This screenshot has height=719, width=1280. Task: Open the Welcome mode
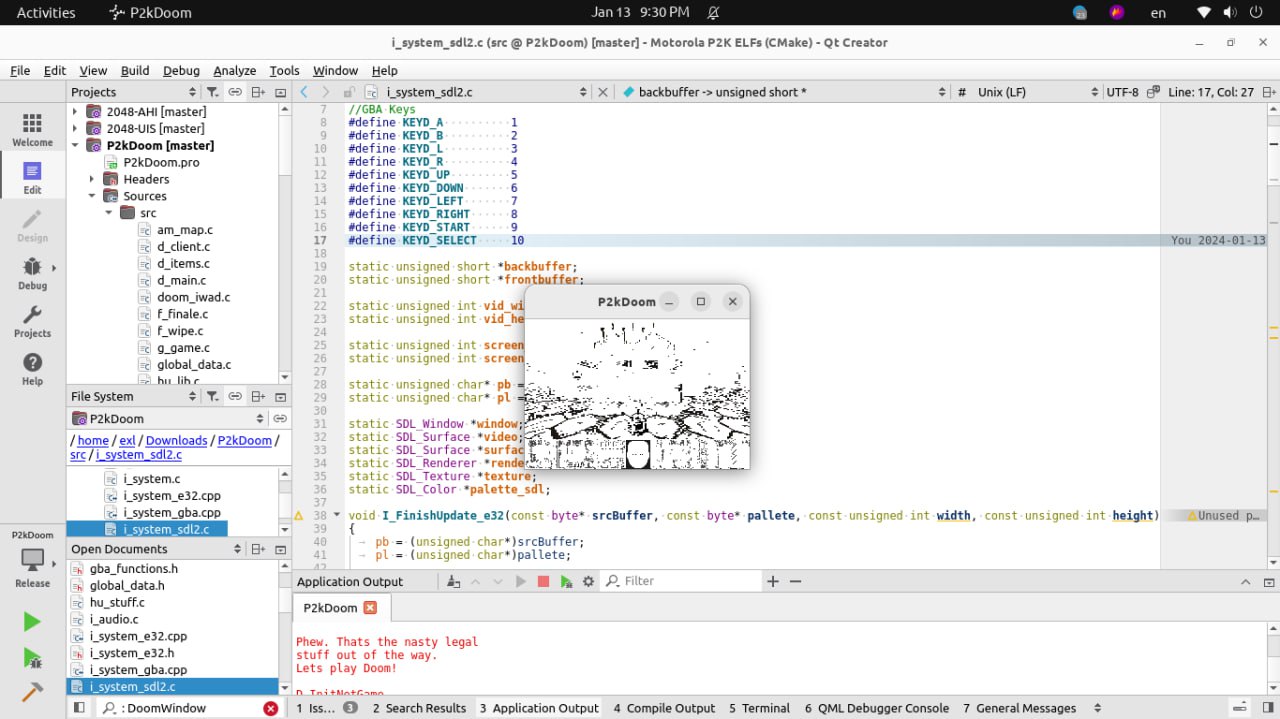(32, 129)
